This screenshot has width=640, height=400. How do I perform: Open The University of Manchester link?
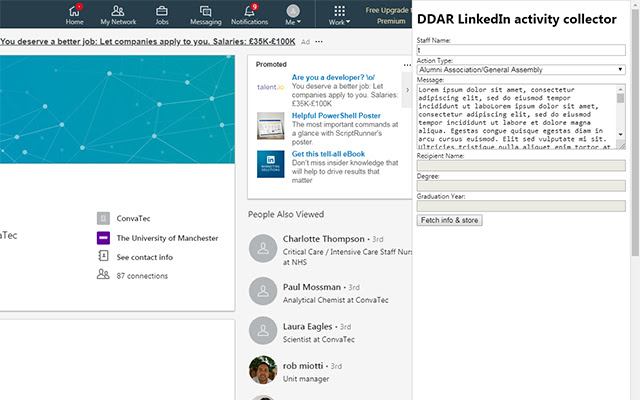point(167,238)
